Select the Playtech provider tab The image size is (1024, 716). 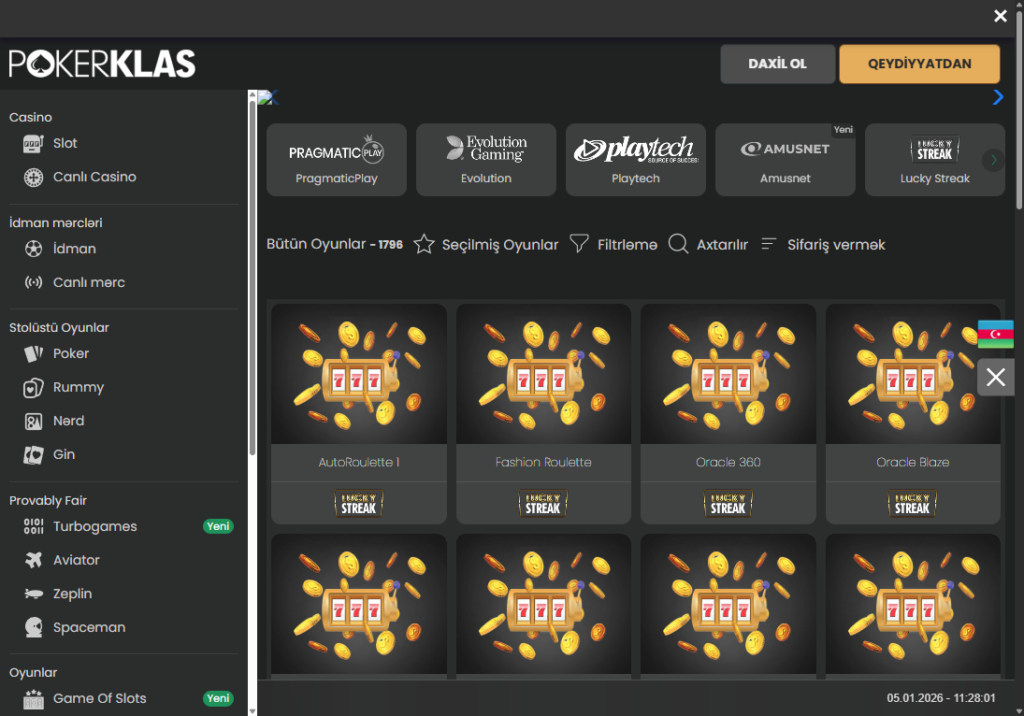pos(636,159)
